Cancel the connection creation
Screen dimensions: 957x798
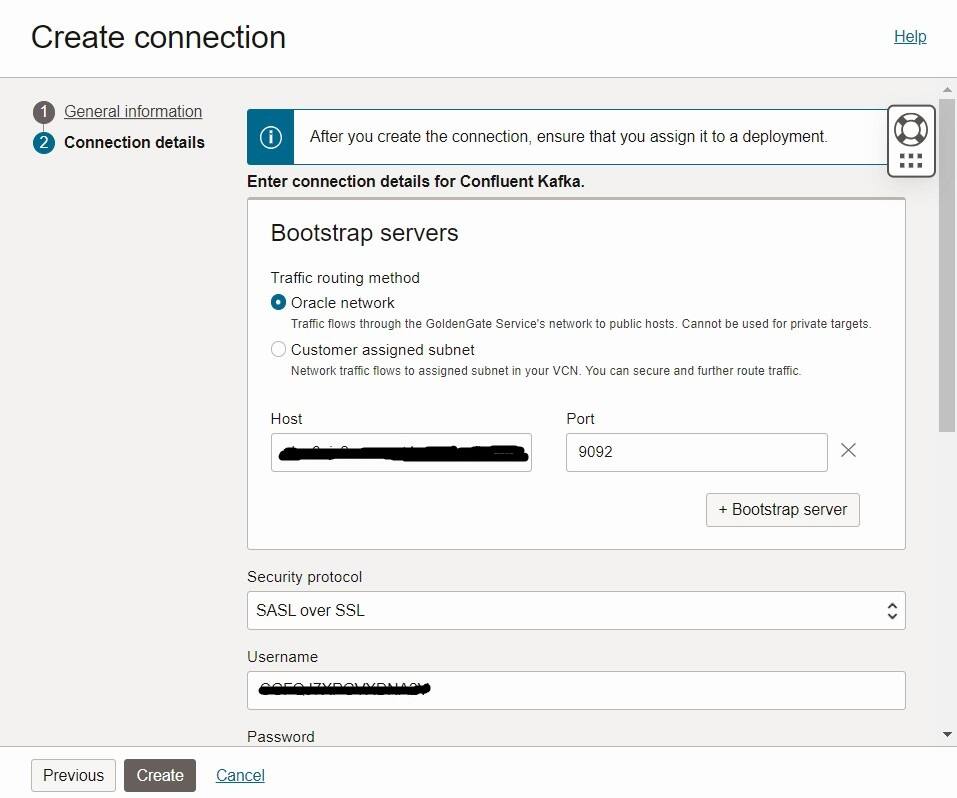click(x=239, y=775)
